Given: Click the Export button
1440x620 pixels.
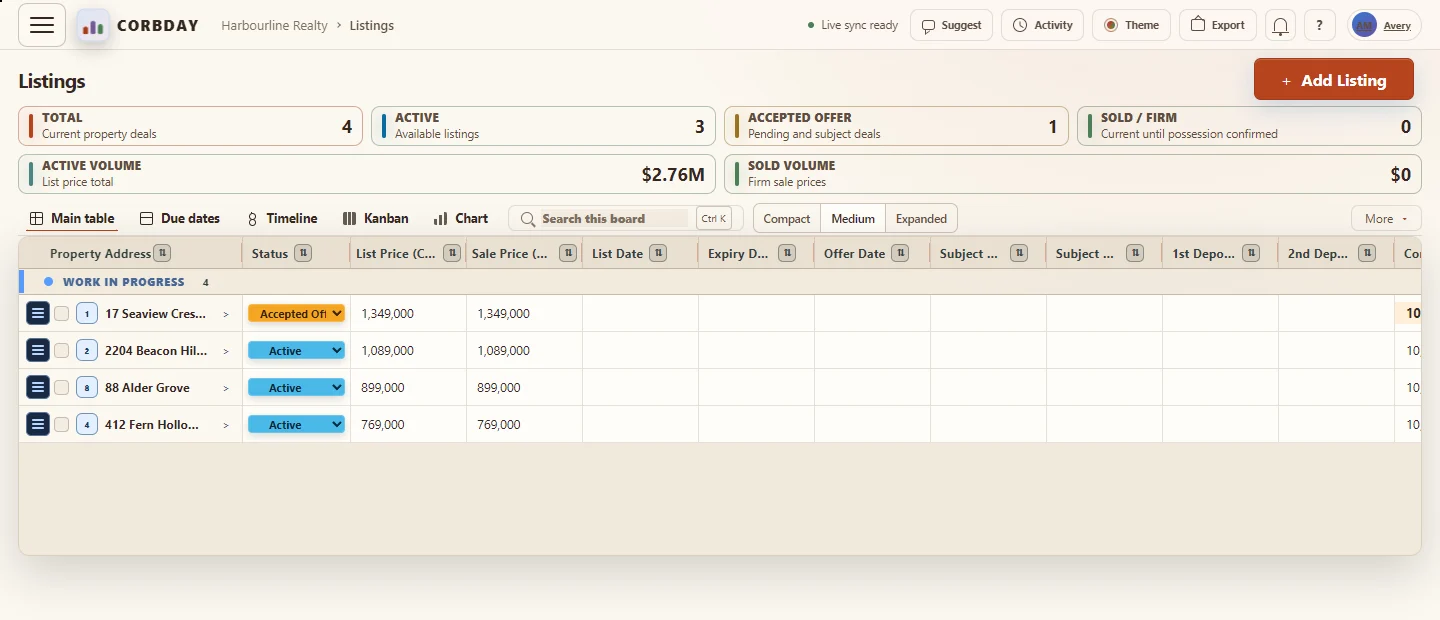Looking at the screenshot, I should click(1218, 25).
